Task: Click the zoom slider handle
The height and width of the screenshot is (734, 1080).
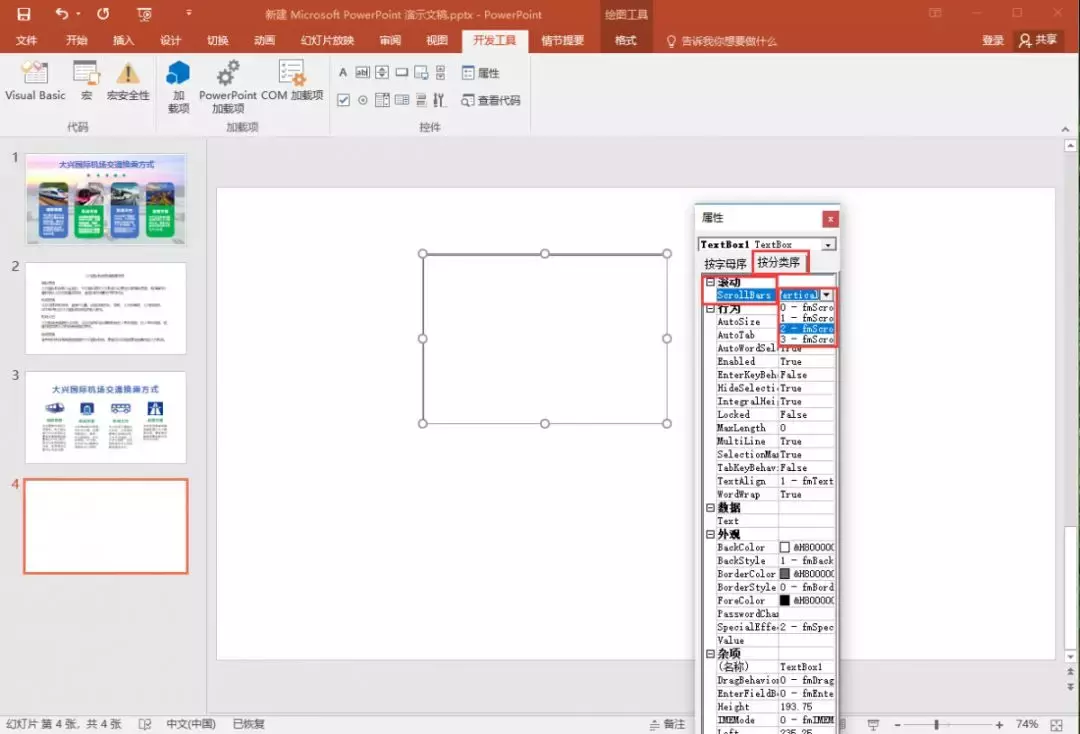Action: coord(936,725)
